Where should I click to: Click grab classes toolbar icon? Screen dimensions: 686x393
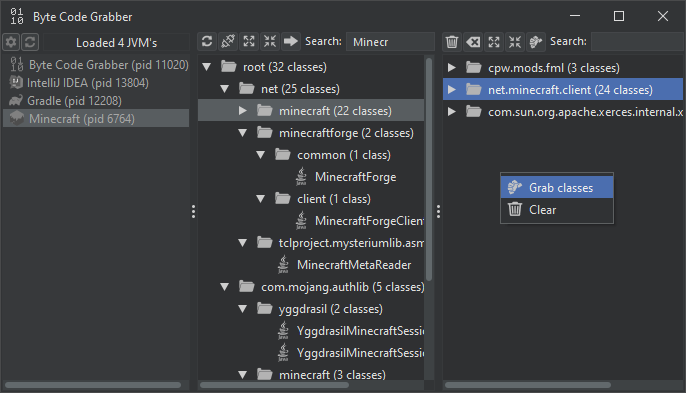coord(536,42)
